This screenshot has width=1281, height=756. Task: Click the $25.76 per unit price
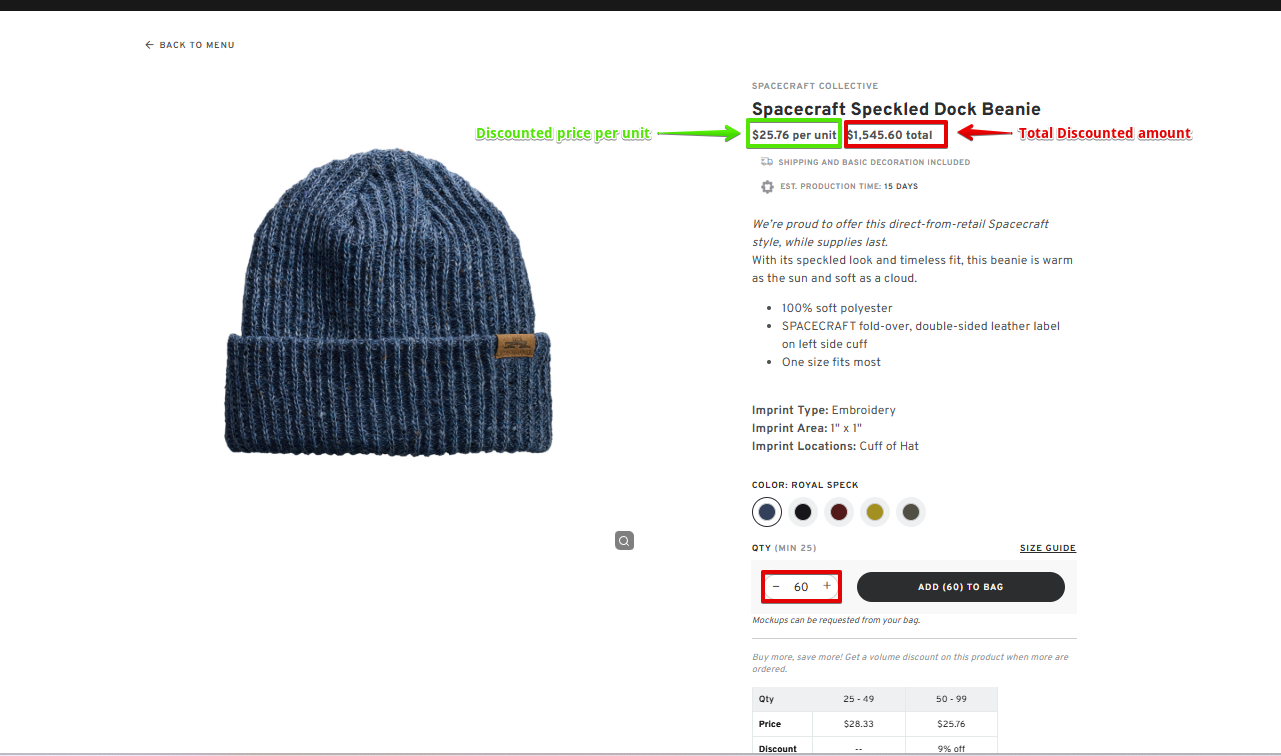(794, 135)
